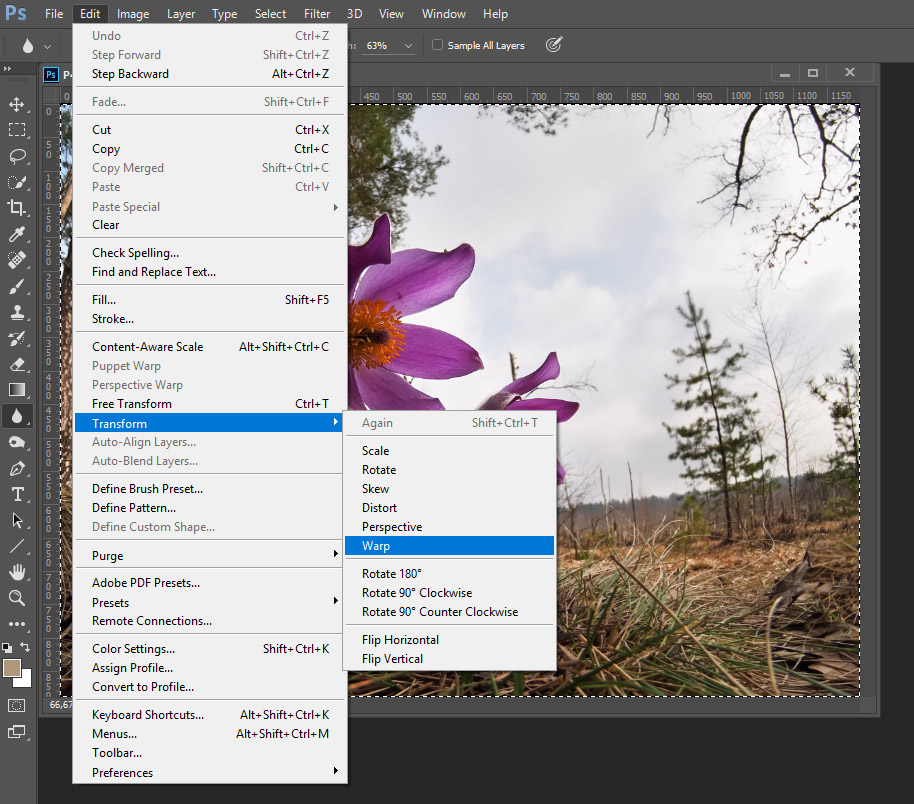Switch to the Hand tool

[x=17, y=572]
